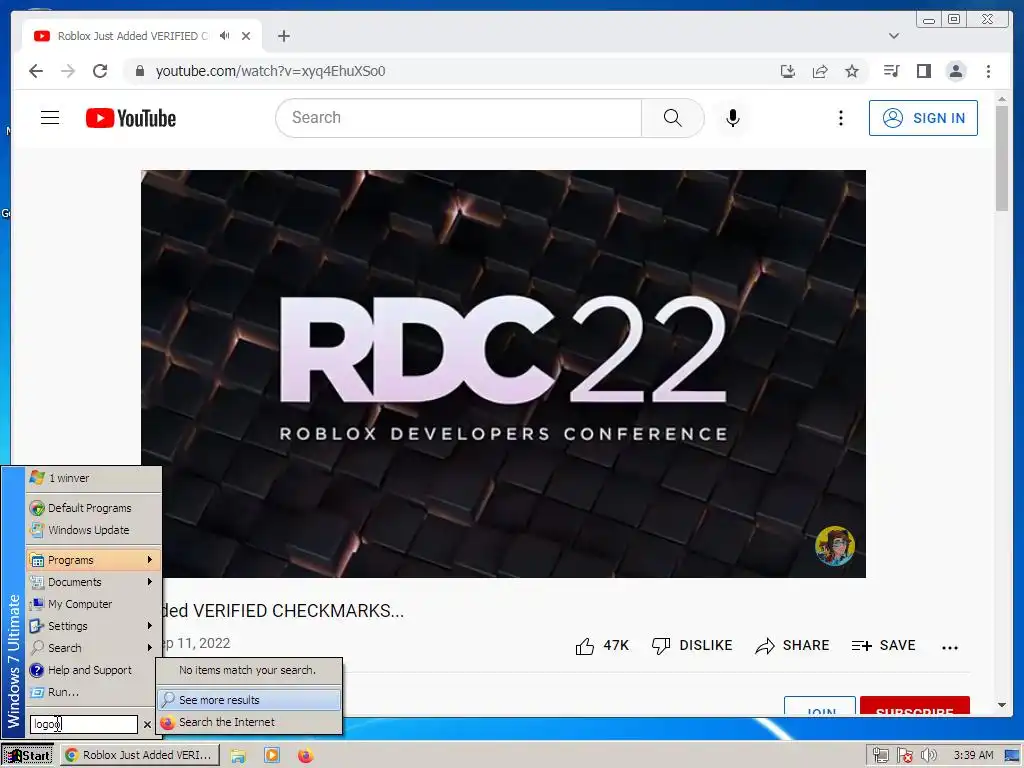Screen dimensions: 1024x768
Task: Open more actions ellipsis under video
Action: point(950,647)
